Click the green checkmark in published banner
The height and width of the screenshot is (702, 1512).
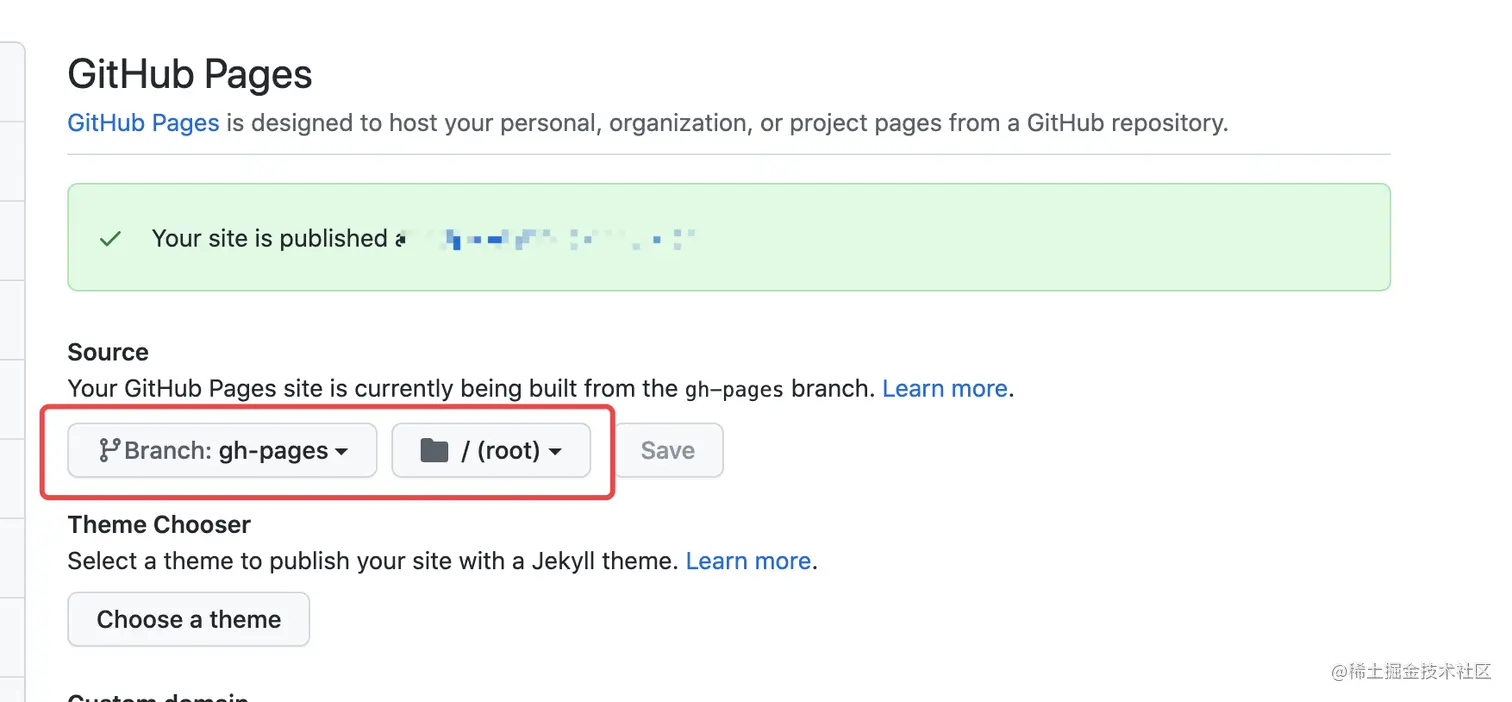point(110,239)
